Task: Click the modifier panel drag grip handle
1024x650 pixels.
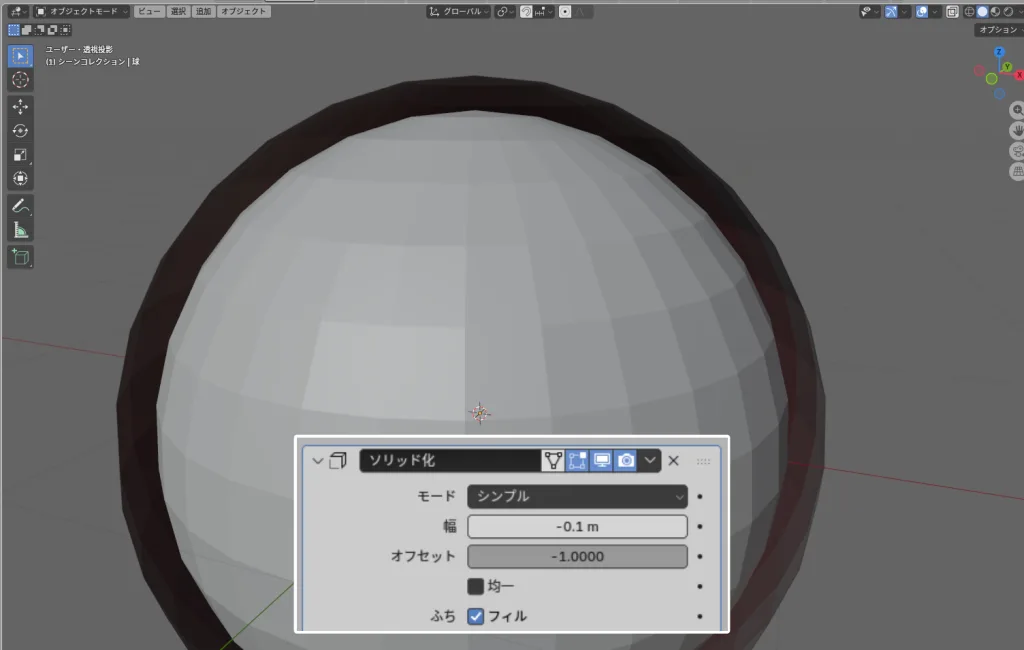Action: click(x=703, y=461)
